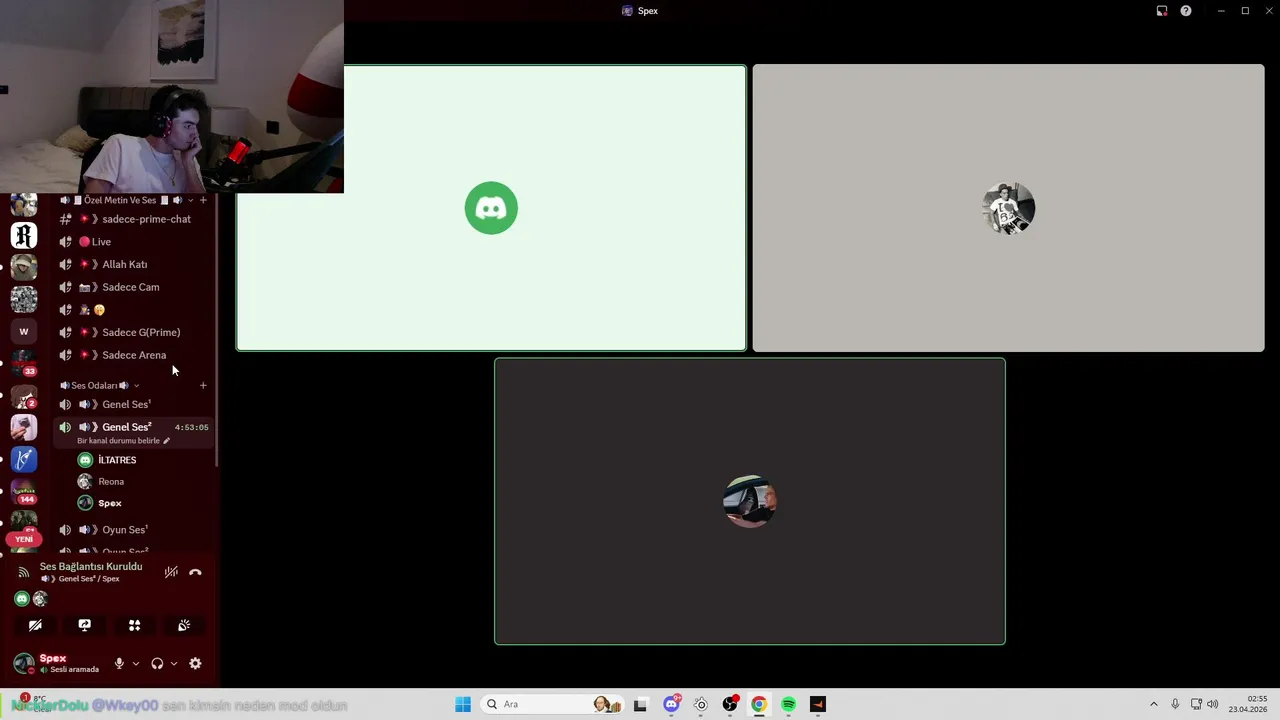This screenshot has width=1280, height=720.
Task: Click the taskbar 'Ara' search box
Action: click(x=550, y=704)
